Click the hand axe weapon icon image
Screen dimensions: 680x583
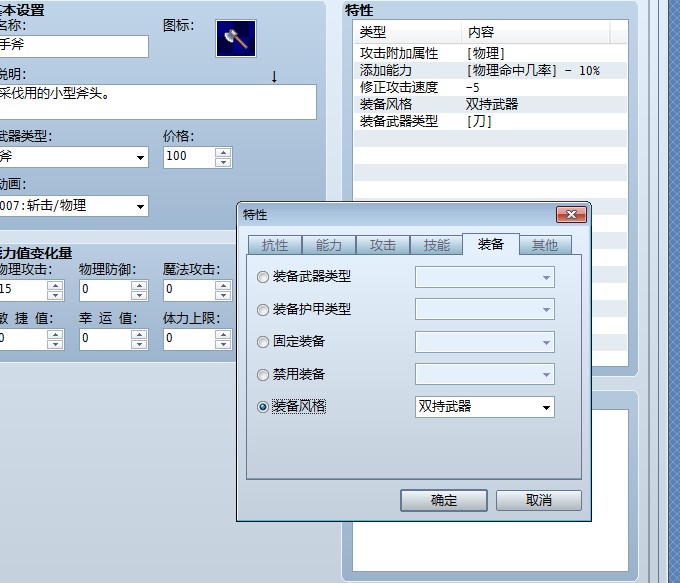236,39
